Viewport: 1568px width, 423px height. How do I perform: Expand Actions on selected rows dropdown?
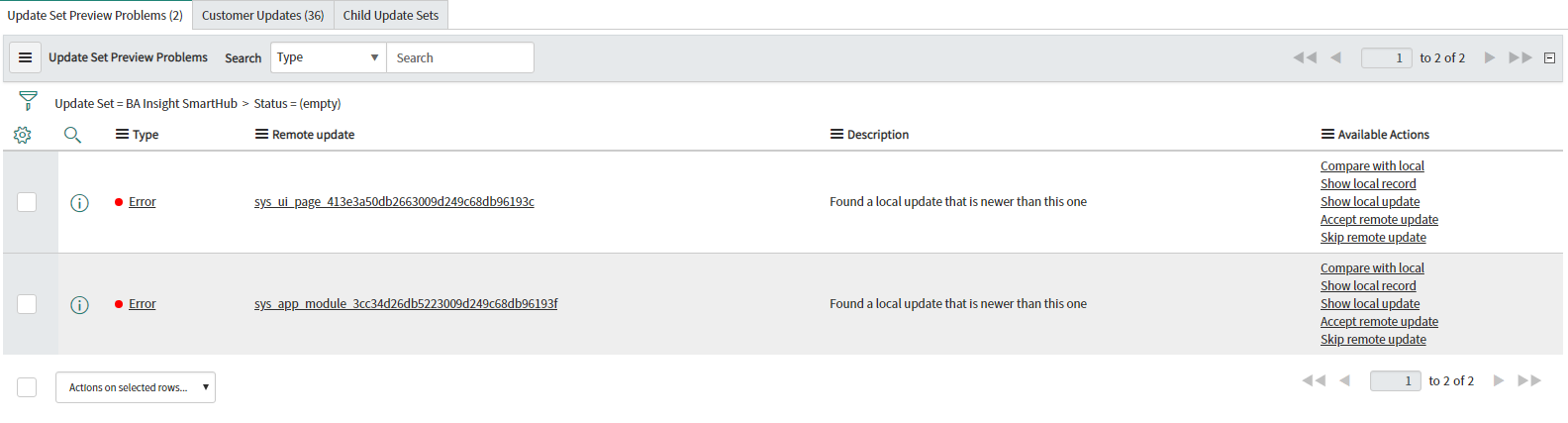(136, 387)
